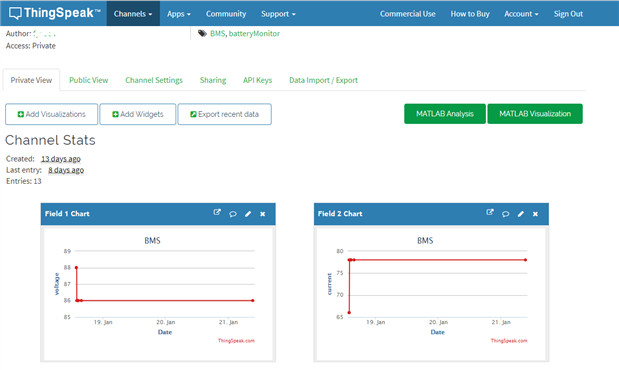Edit Field 2 Chart with pencil icon
The height and width of the screenshot is (370, 619).
tap(521, 214)
